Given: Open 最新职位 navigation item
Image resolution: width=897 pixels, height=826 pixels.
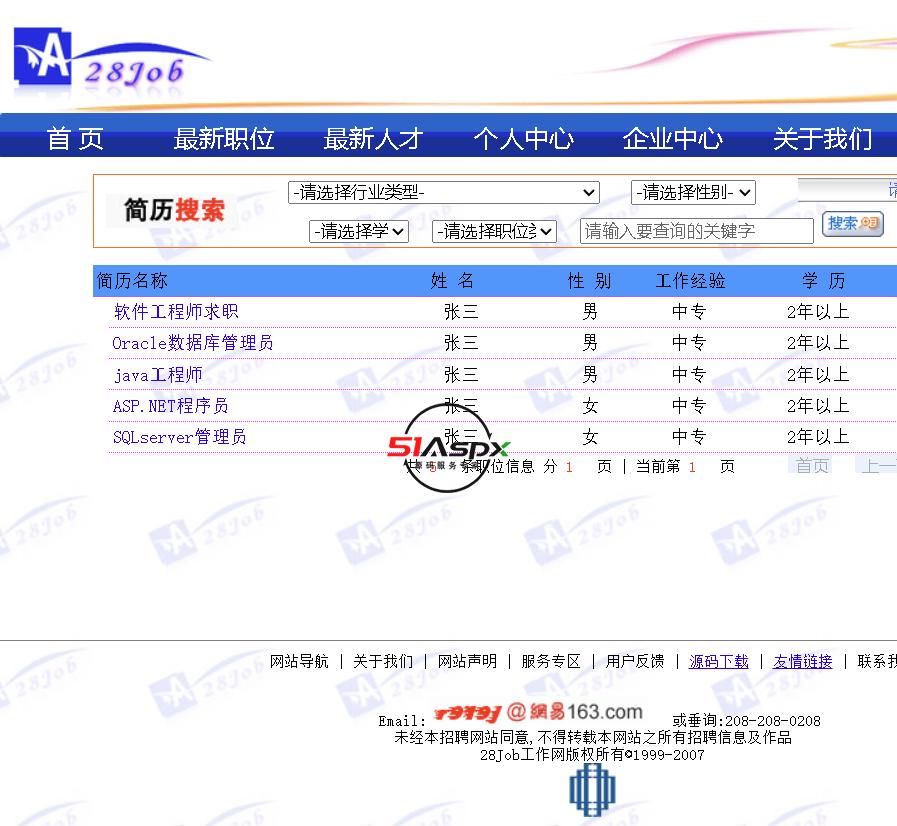Looking at the screenshot, I should tap(224, 138).
